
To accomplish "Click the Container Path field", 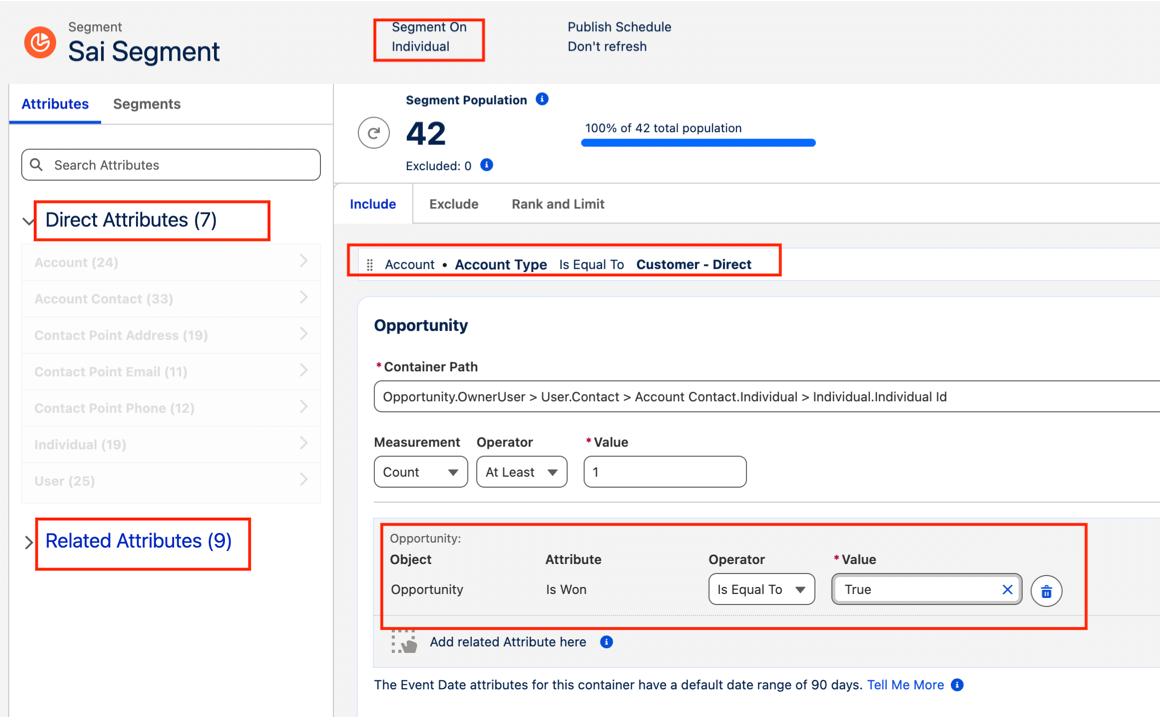I will [x=767, y=397].
